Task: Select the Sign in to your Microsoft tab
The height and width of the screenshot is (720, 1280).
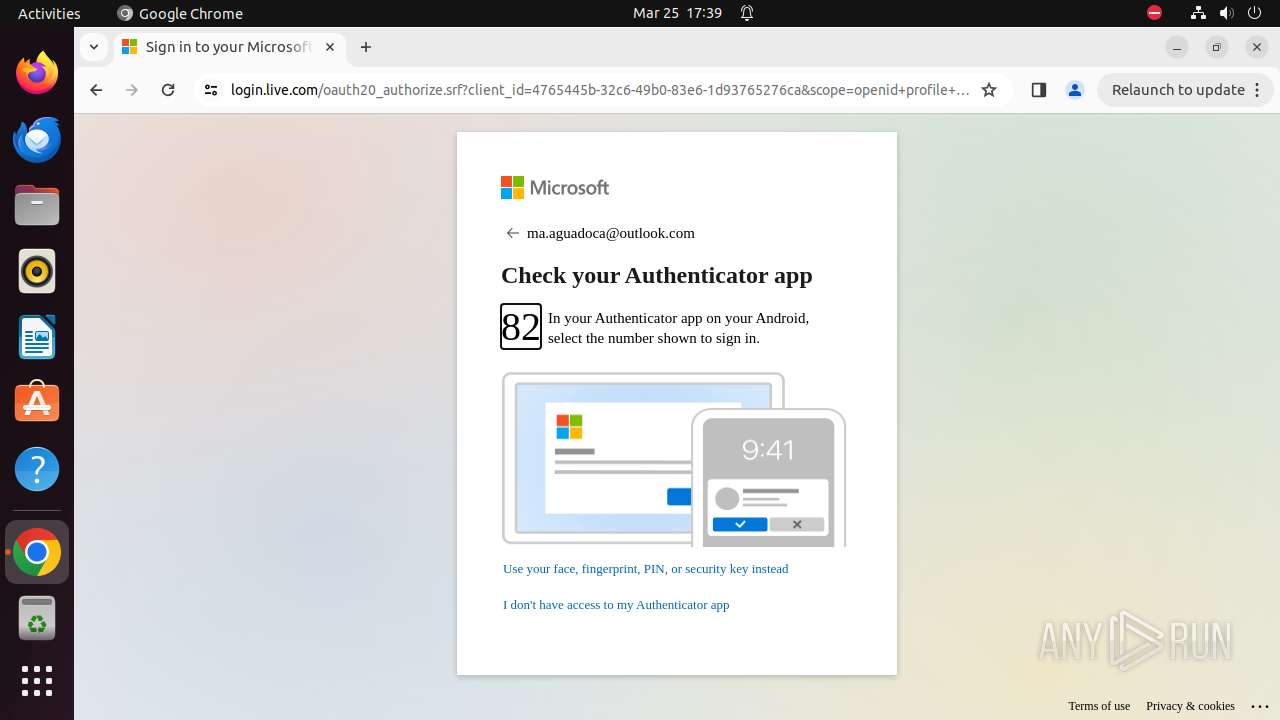Action: 230,47
